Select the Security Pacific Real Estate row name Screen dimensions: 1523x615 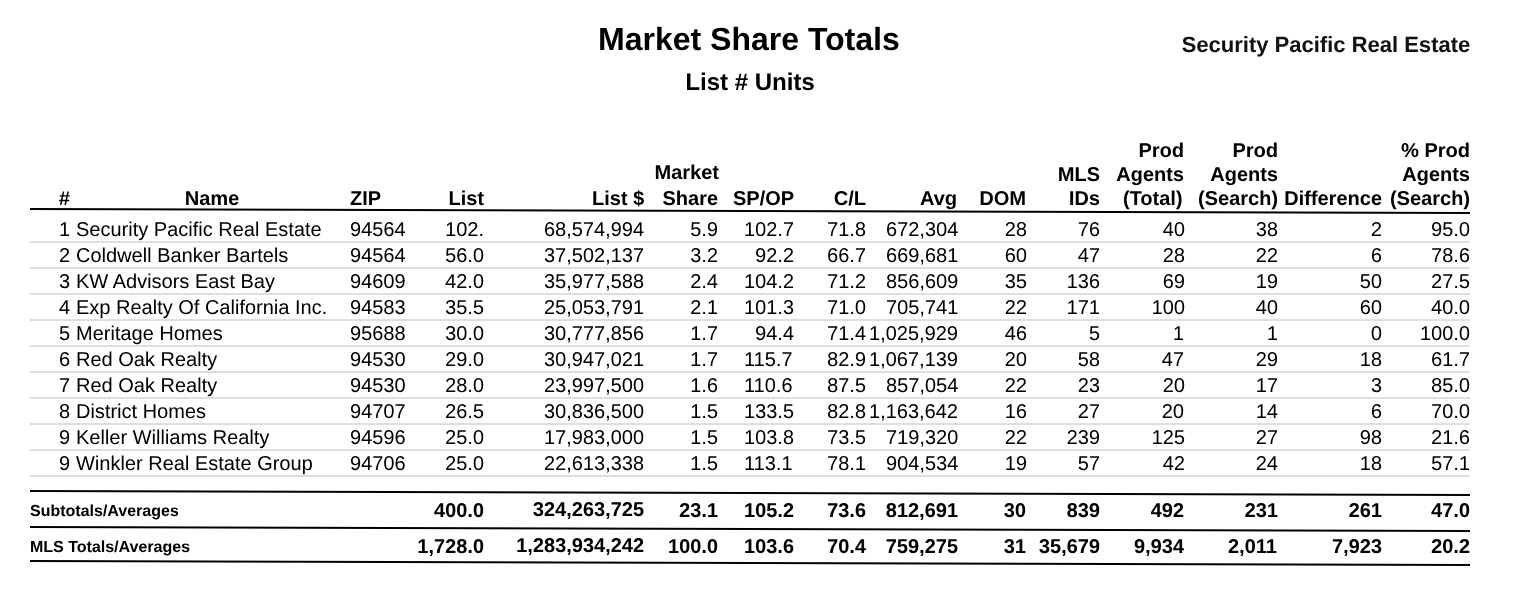(x=199, y=229)
